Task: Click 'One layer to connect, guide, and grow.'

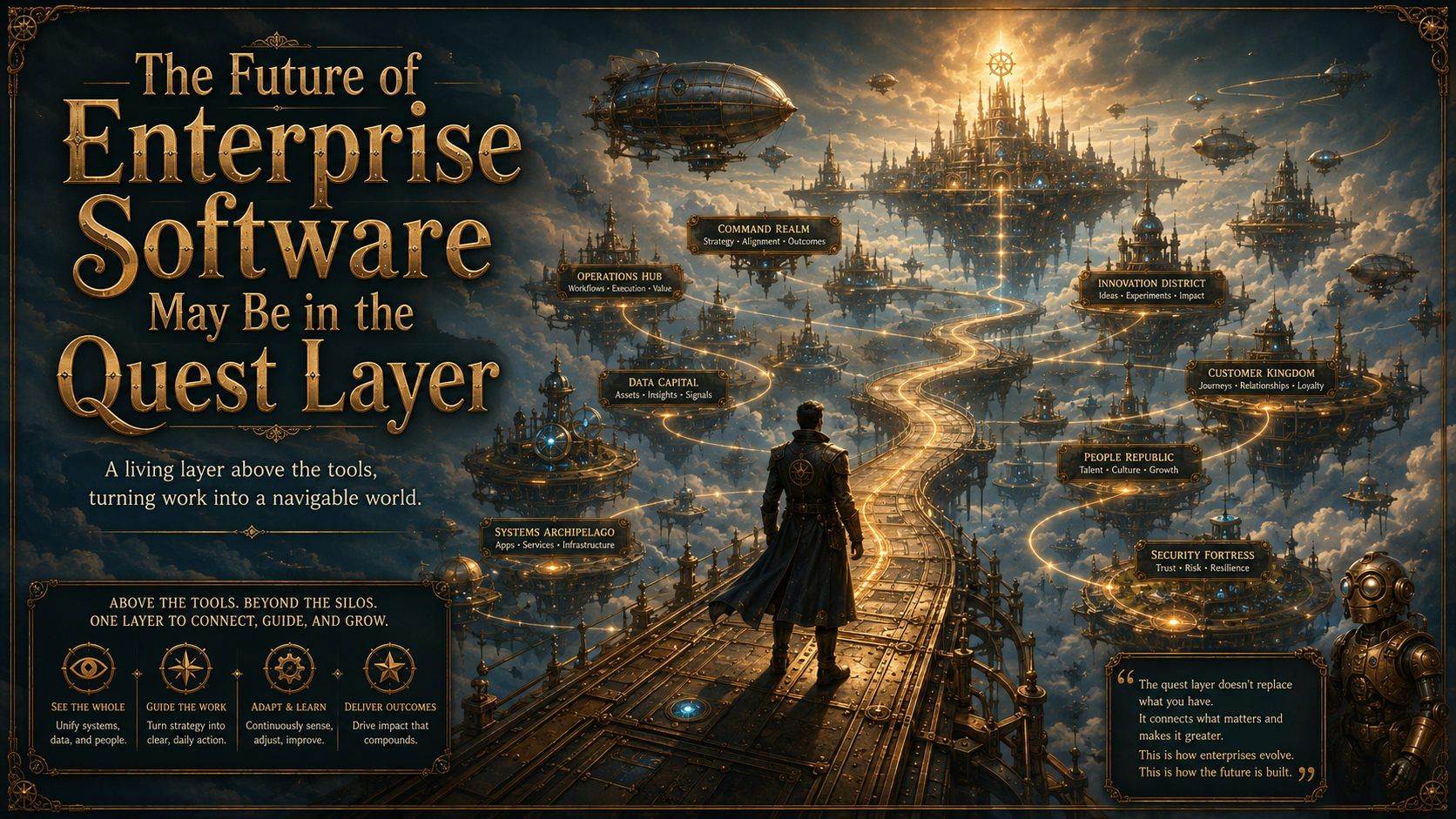Action: (x=239, y=621)
